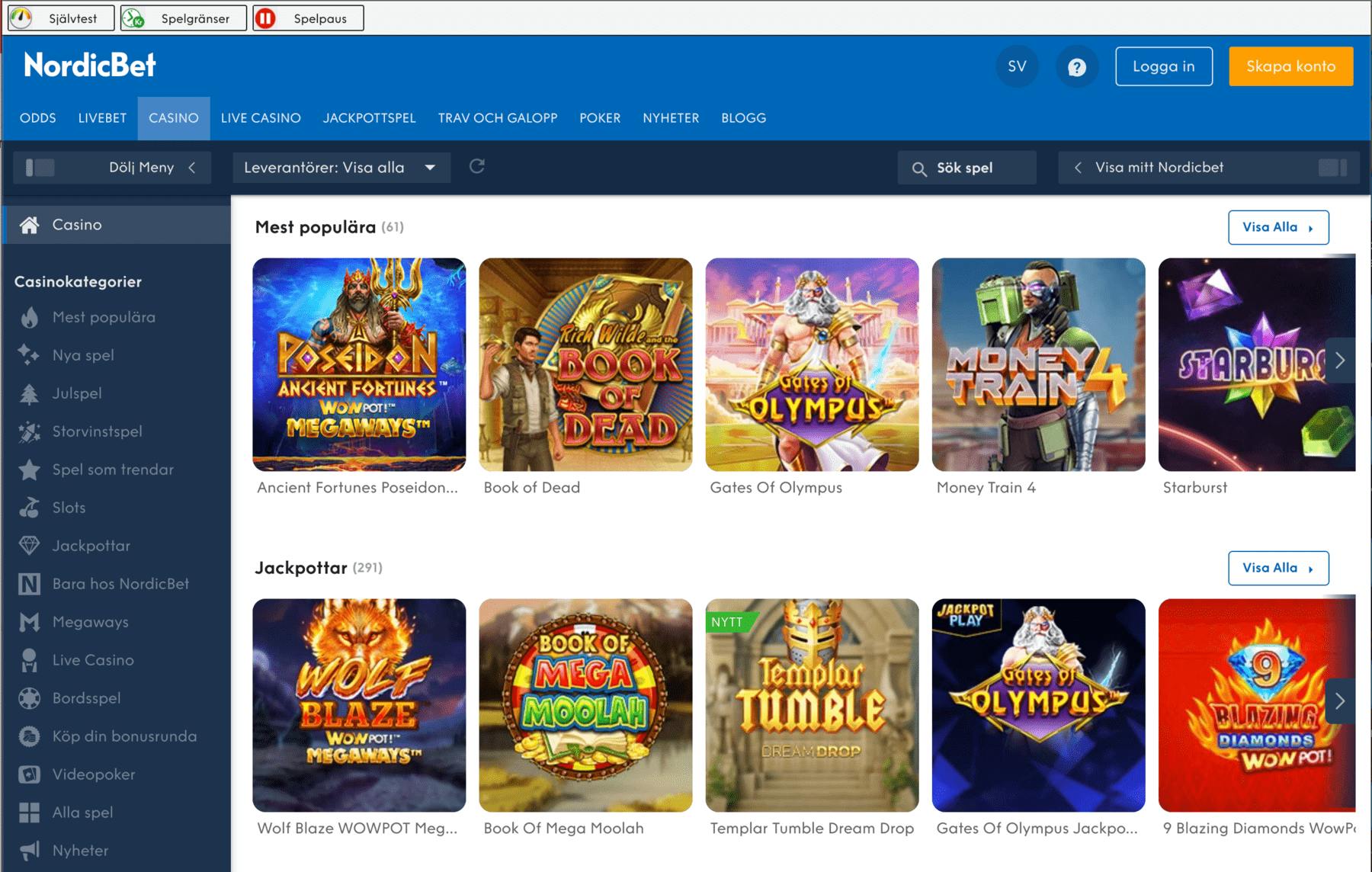This screenshot has height=872, width=1372.
Task: Click the refresh icon next to Leverantörer
Action: pos(477,166)
